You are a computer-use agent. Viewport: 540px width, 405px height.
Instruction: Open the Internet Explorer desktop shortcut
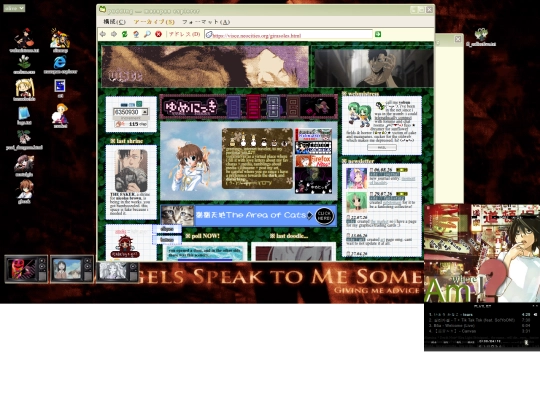(60, 62)
